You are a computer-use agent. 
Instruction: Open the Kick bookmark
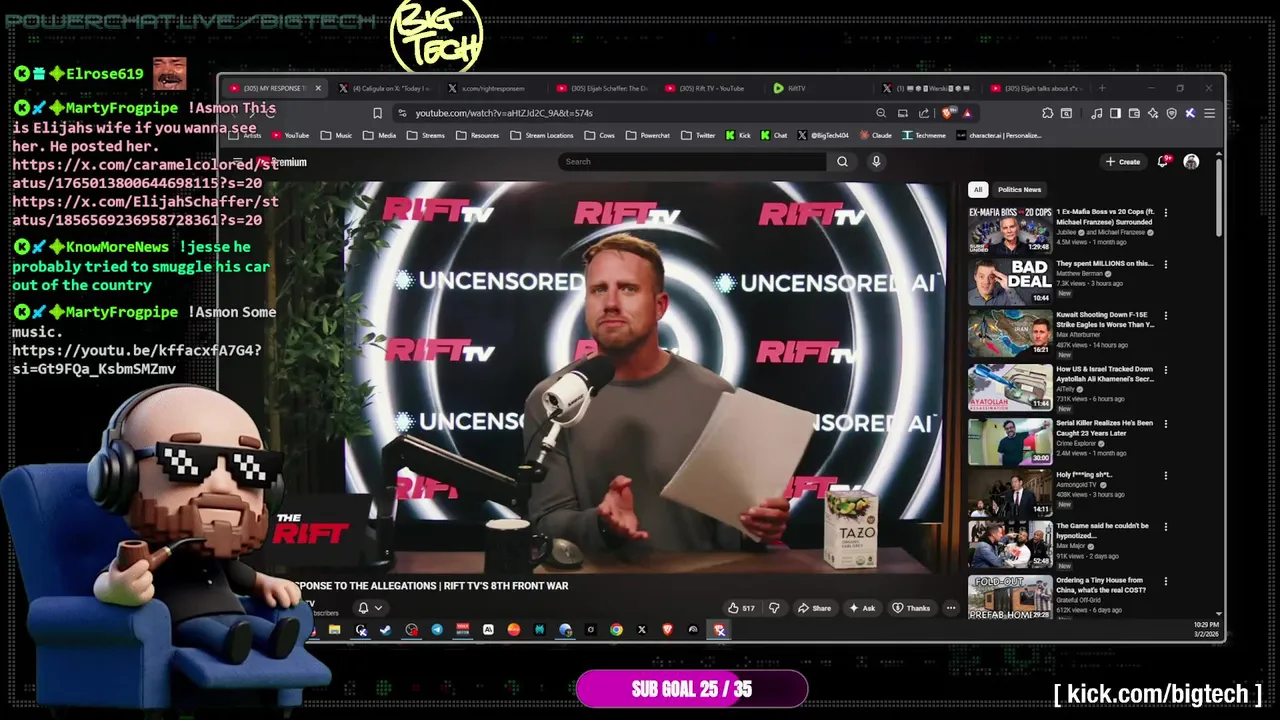[x=739, y=135]
